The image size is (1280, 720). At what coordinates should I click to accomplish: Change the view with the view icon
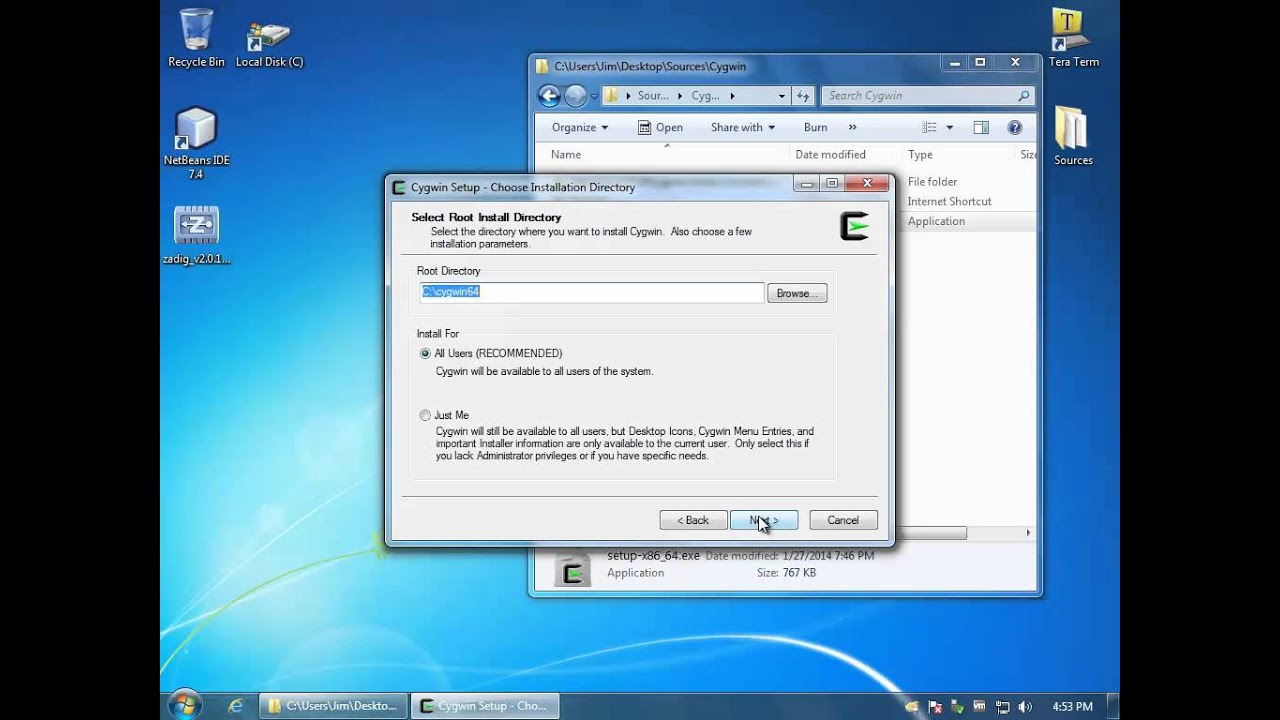(929, 127)
